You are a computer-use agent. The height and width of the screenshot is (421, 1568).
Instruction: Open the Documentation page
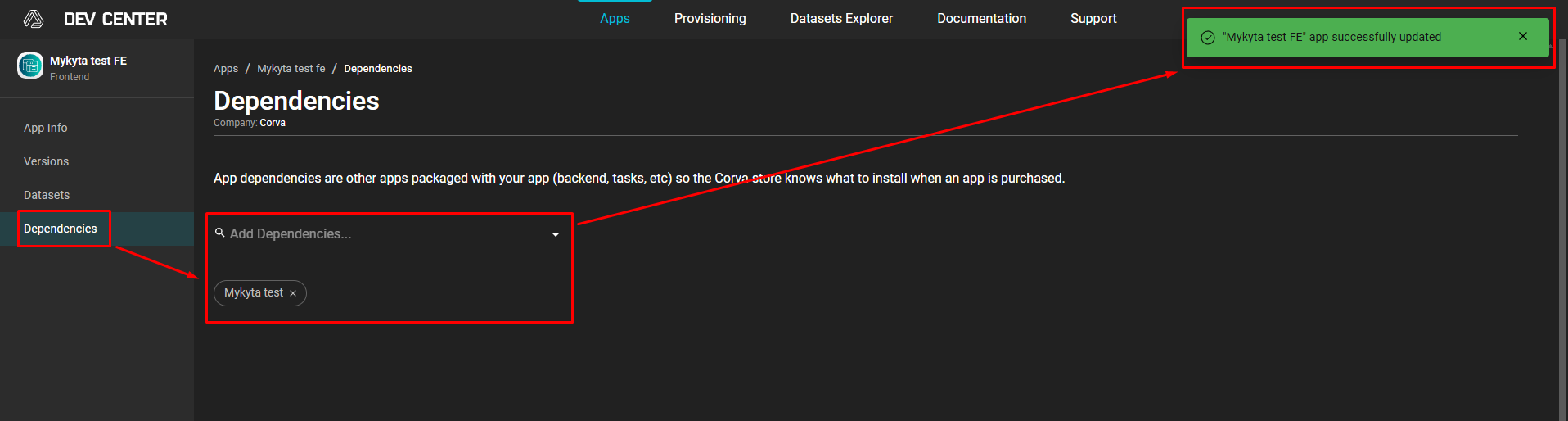tap(981, 18)
